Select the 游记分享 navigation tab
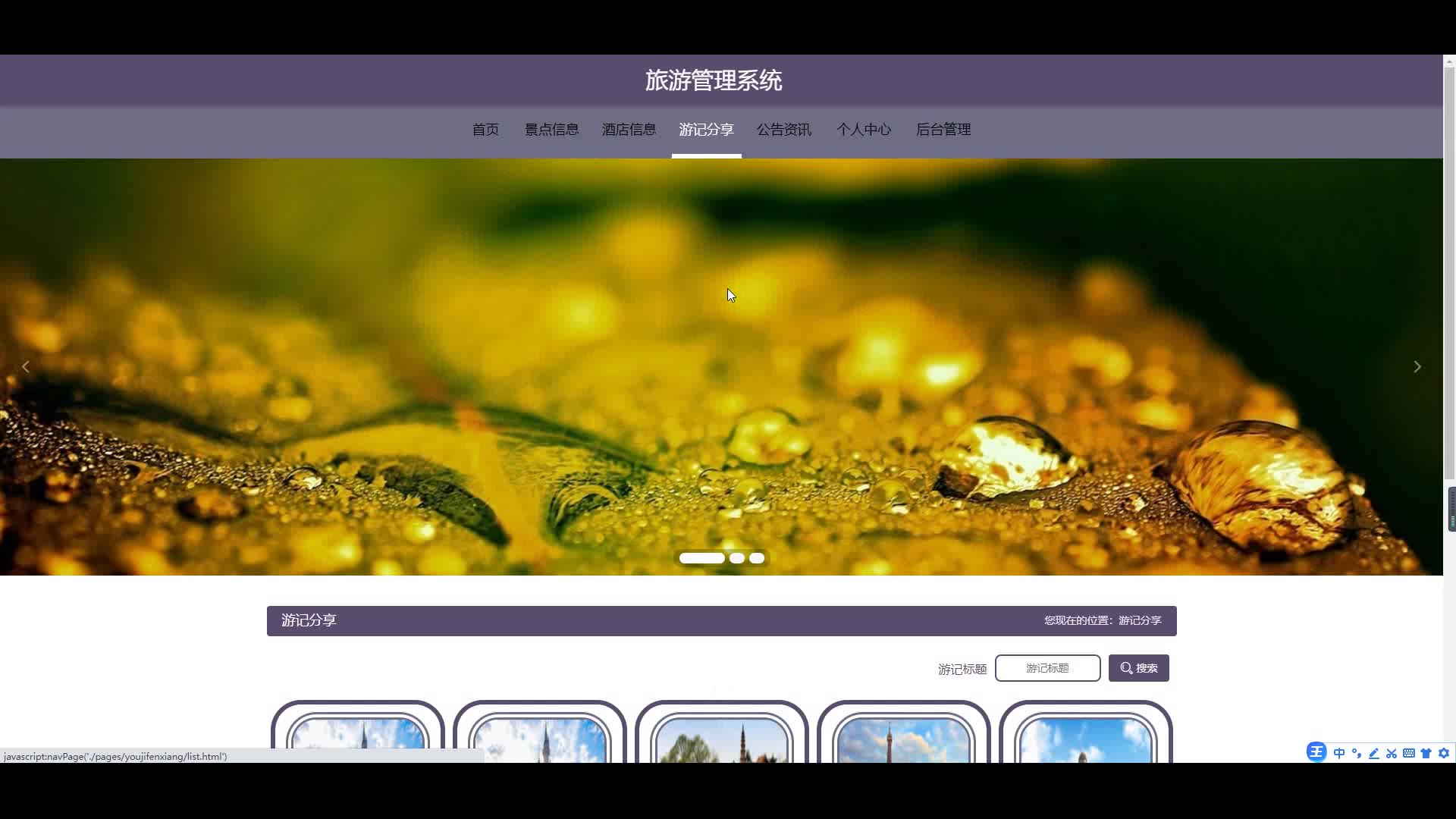This screenshot has width=1456, height=819. point(707,130)
